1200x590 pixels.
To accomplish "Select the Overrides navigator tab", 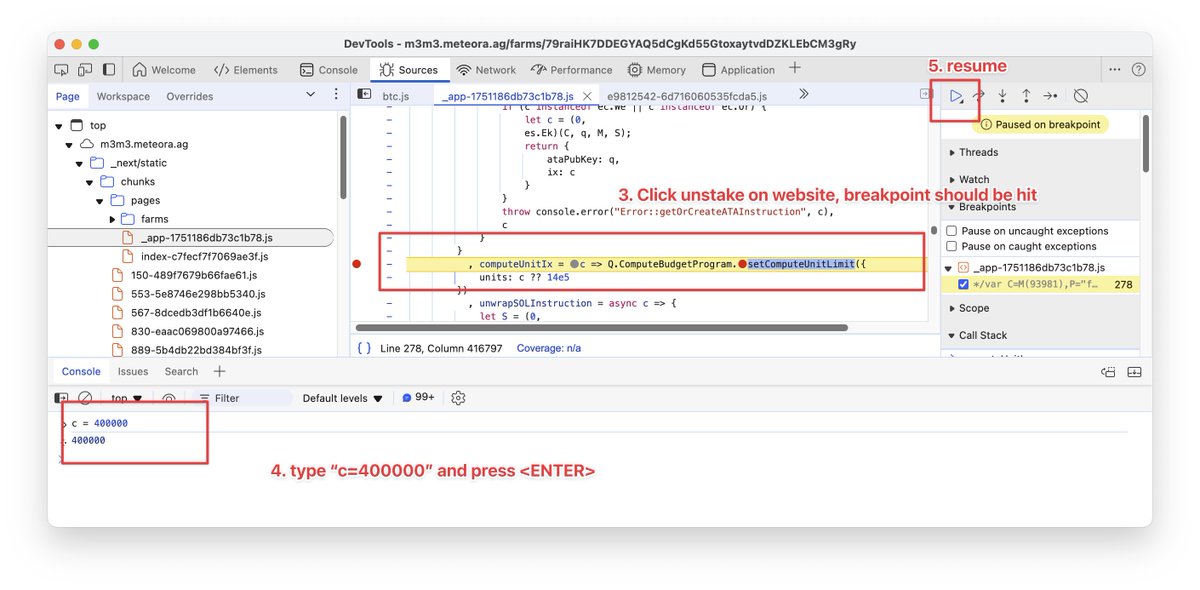I will coord(190,96).
